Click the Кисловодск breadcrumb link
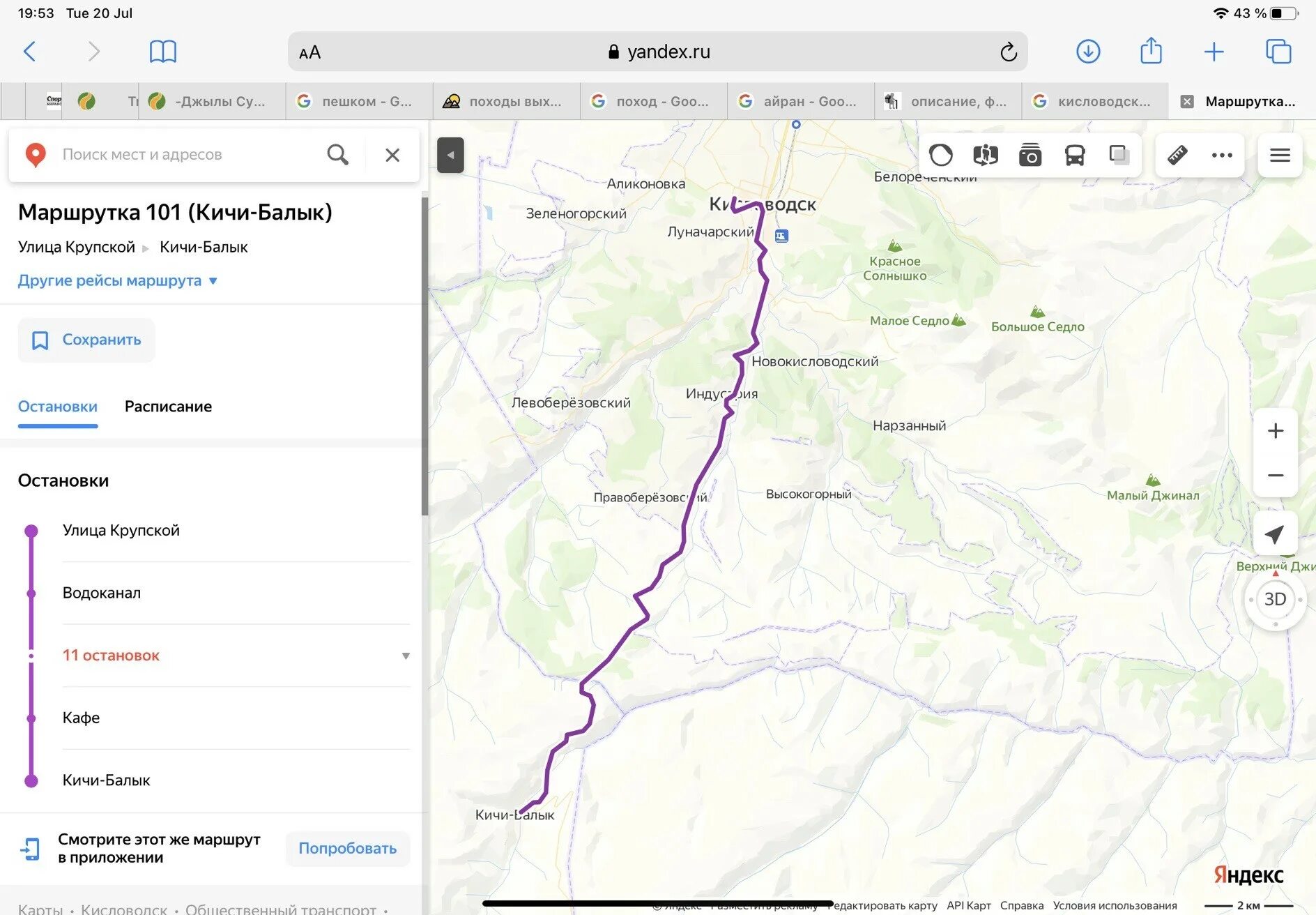This screenshot has height=915, width=1316. [x=124, y=909]
